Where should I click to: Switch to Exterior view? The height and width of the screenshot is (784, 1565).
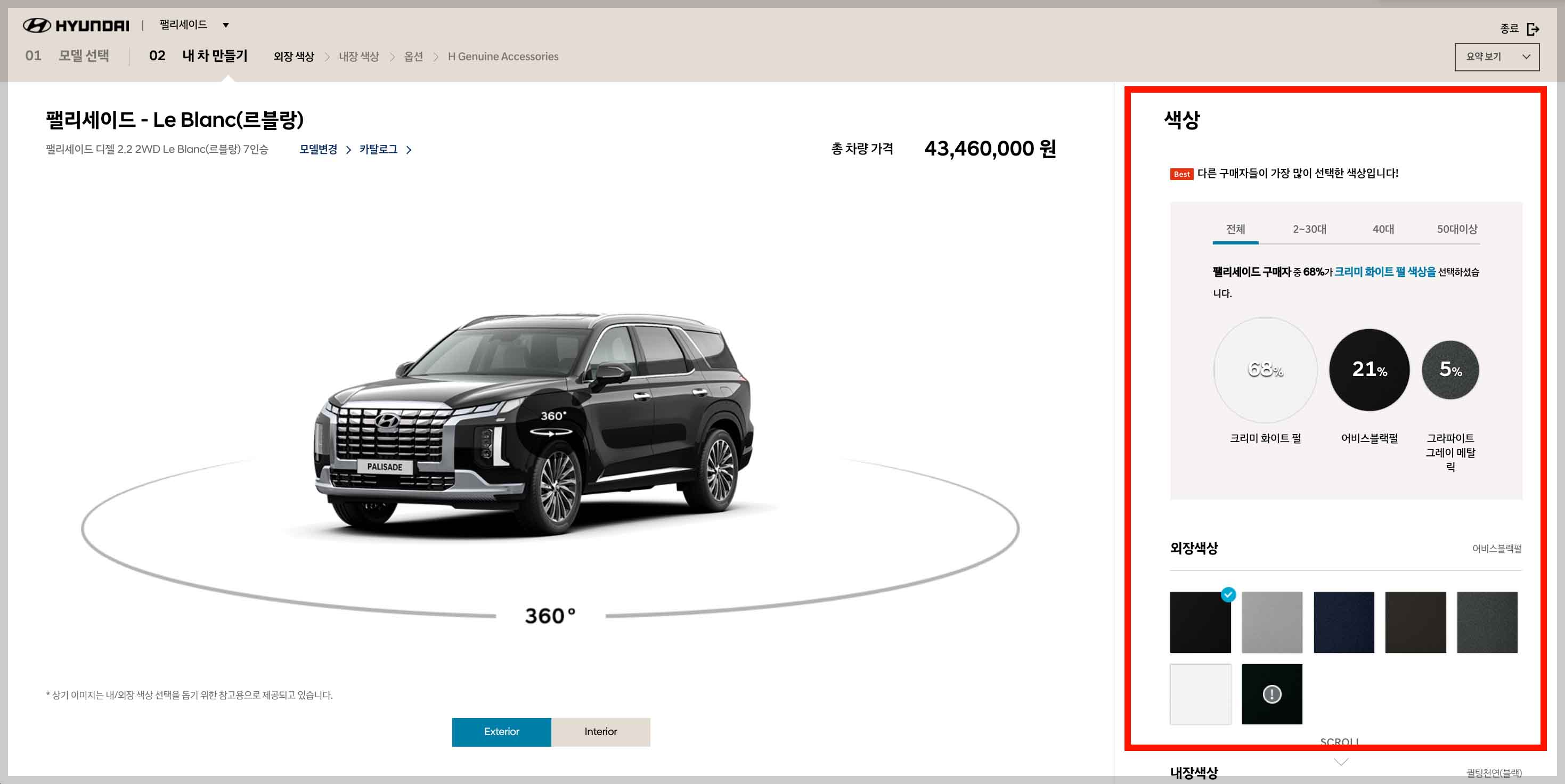point(501,732)
